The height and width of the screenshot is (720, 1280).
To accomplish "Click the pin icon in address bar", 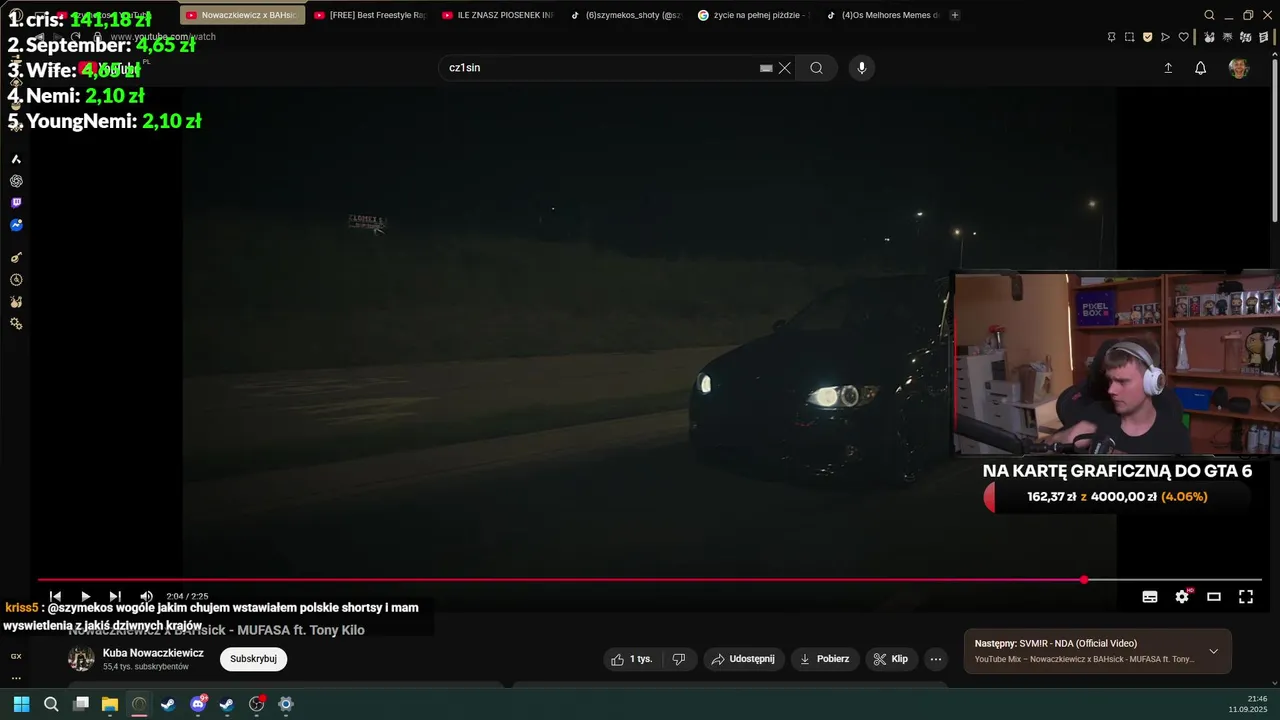I will 1111,37.
